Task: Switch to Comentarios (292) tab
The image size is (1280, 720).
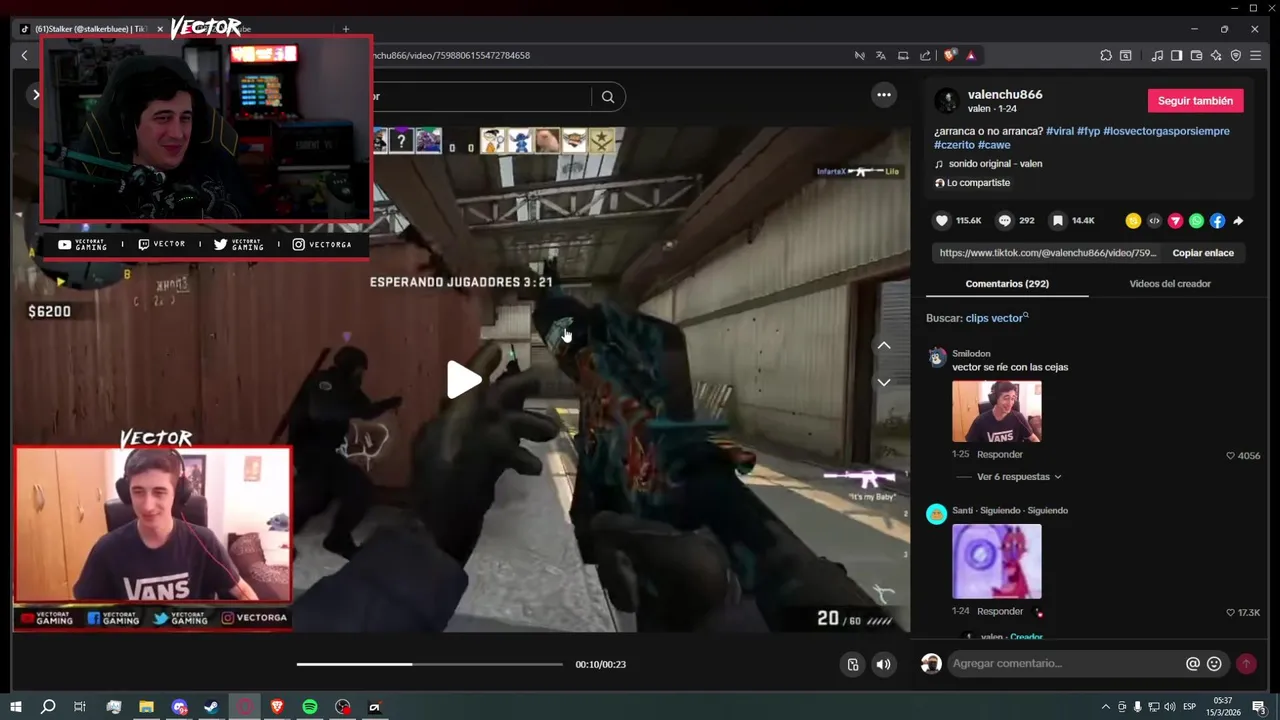Action: (1007, 284)
